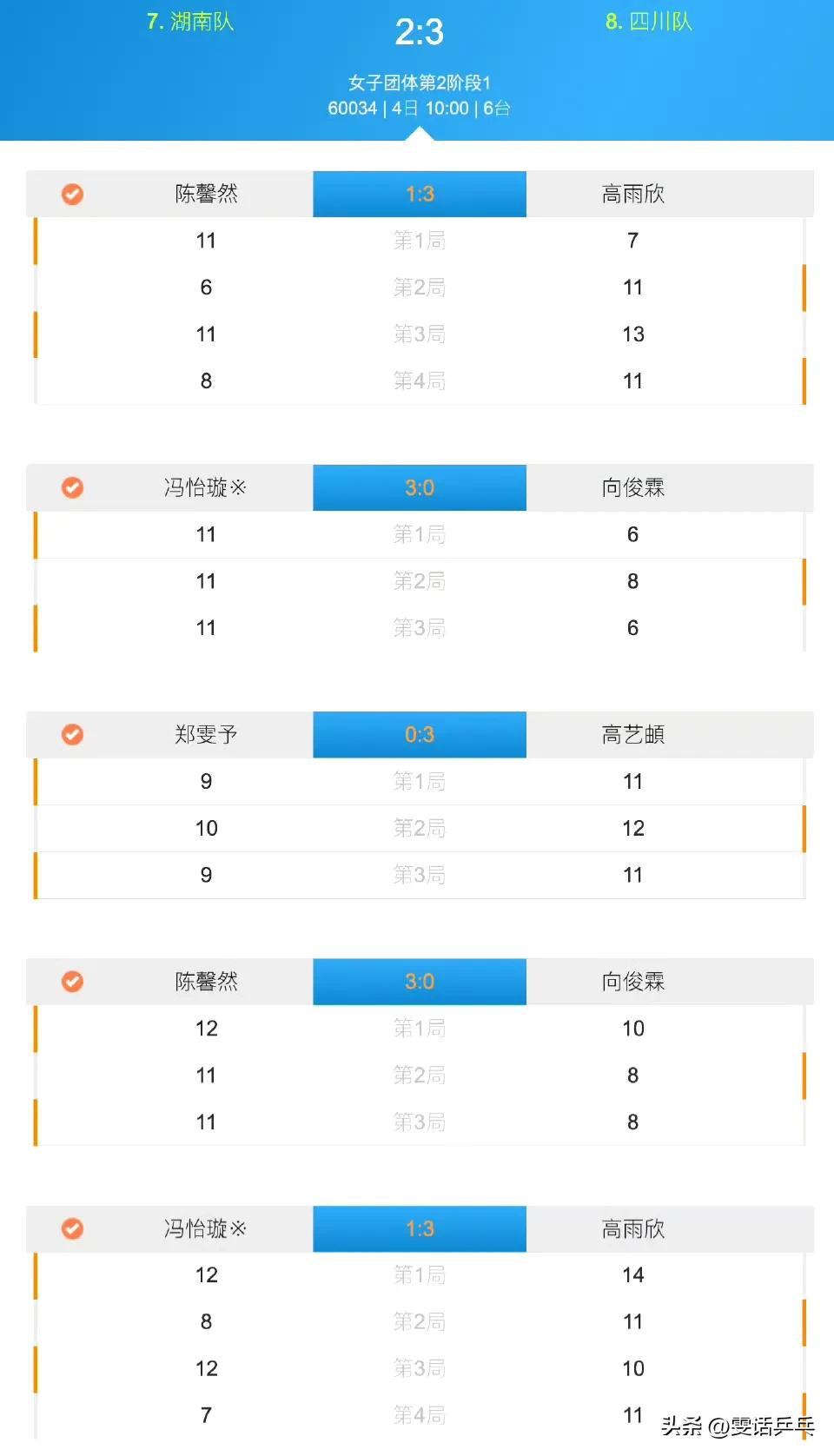The height and width of the screenshot is (1456, 834).
Task: Open team 8. 四川队 link
Action: point(649,22)
